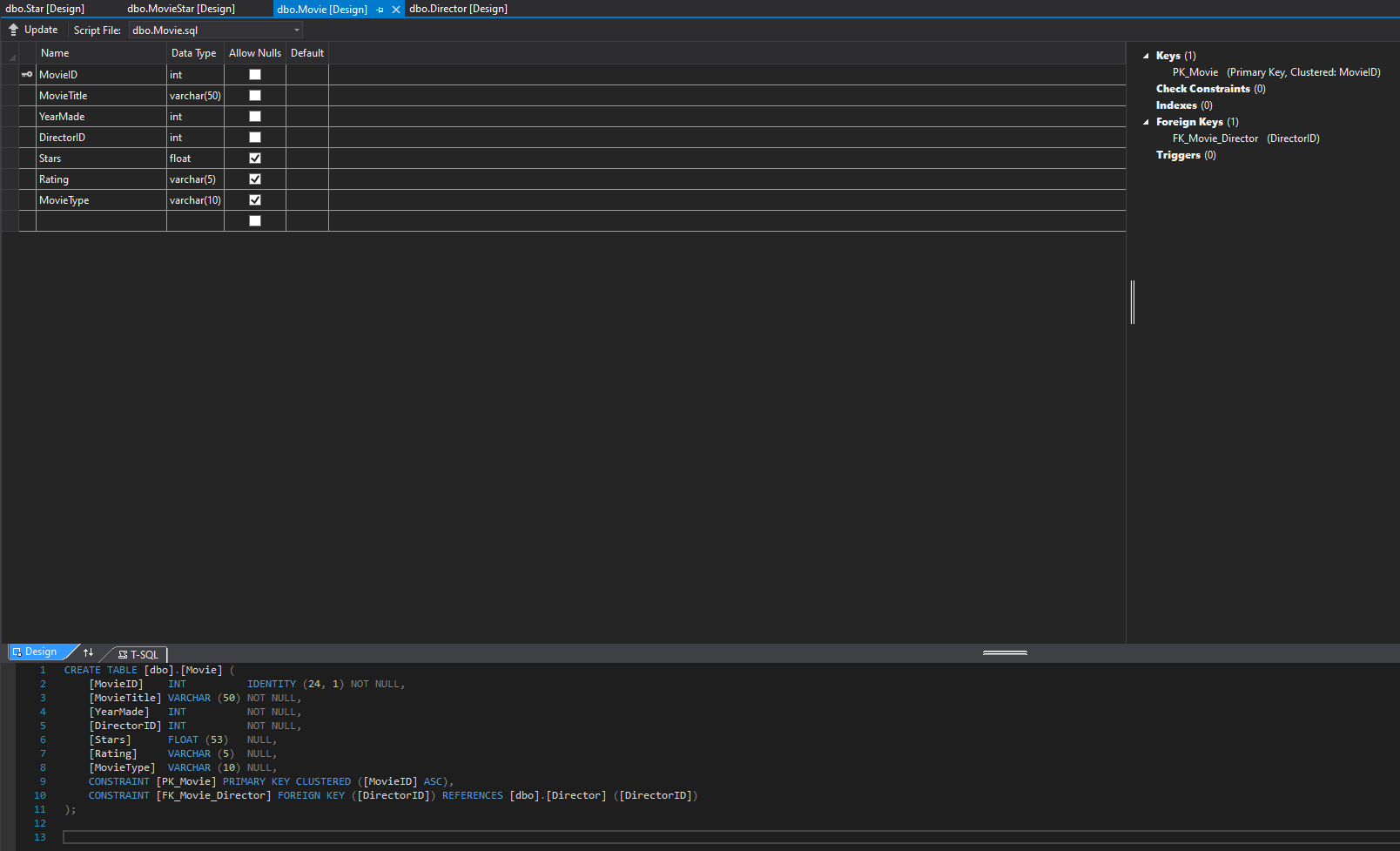Close the dbo.Movie designer tab
Screen dimensions: 1400x851
tap(396, 9)
